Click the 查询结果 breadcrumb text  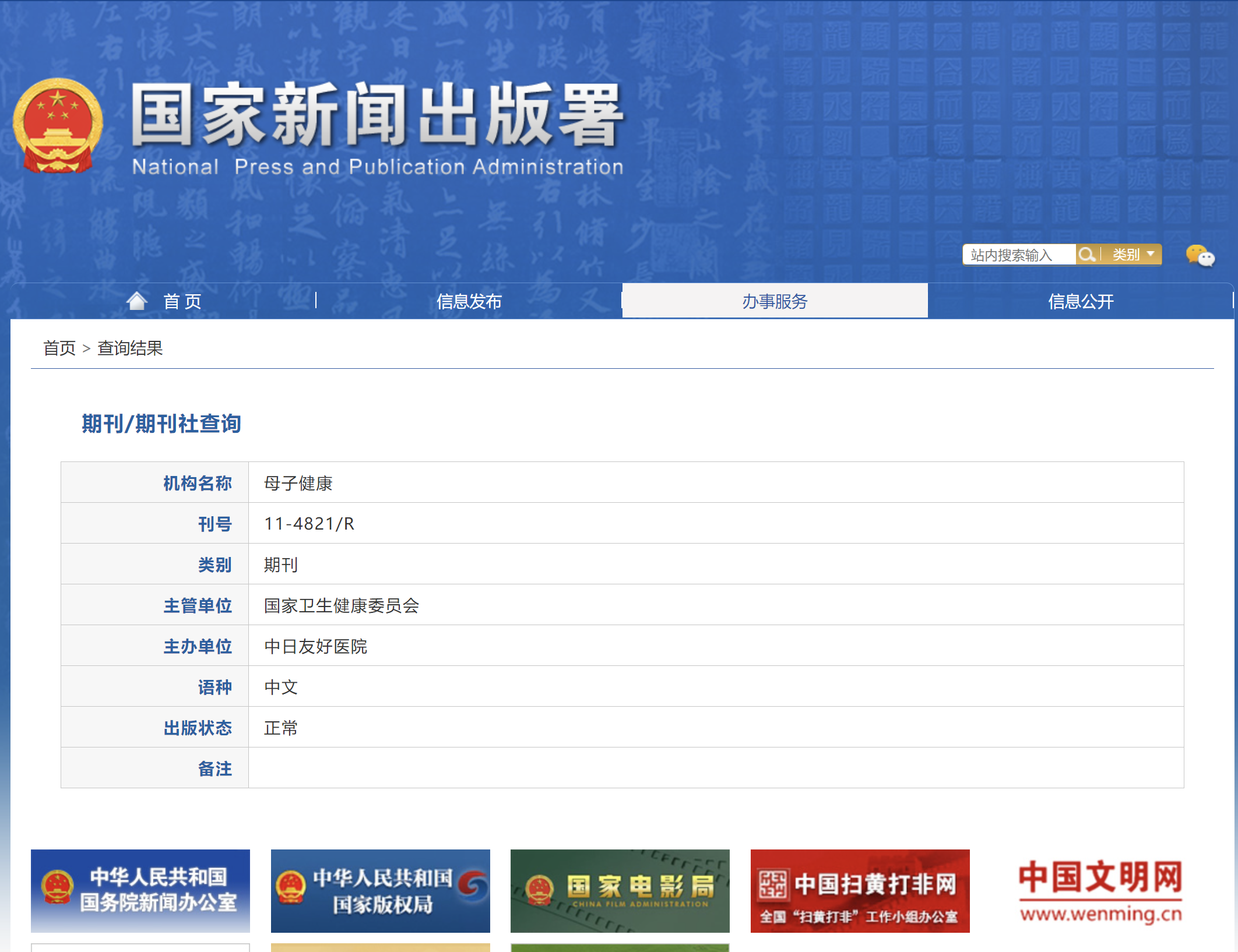[130, 348]
